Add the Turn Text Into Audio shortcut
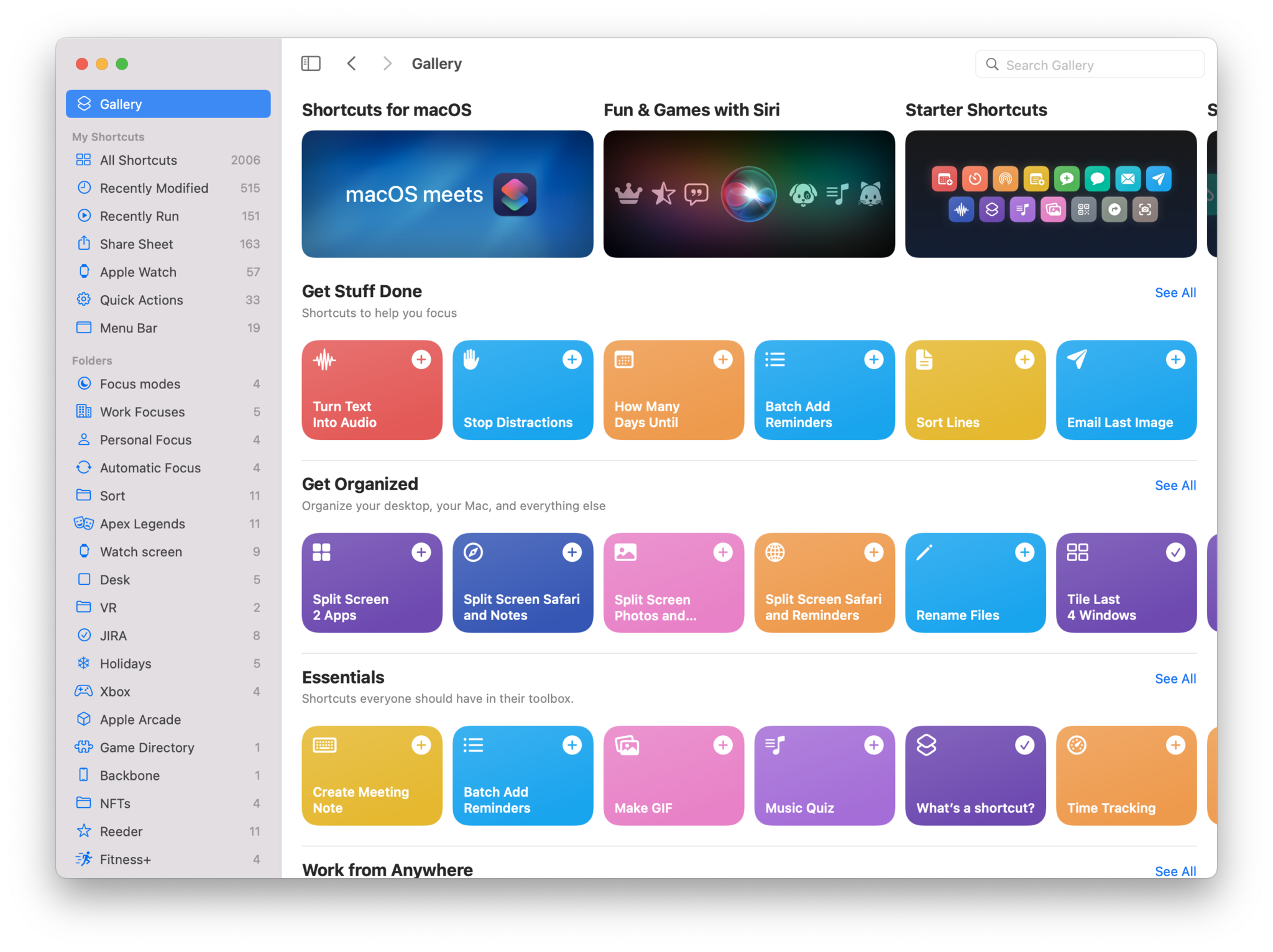Viewport: 1273px width, 952px height. point(421,359)
